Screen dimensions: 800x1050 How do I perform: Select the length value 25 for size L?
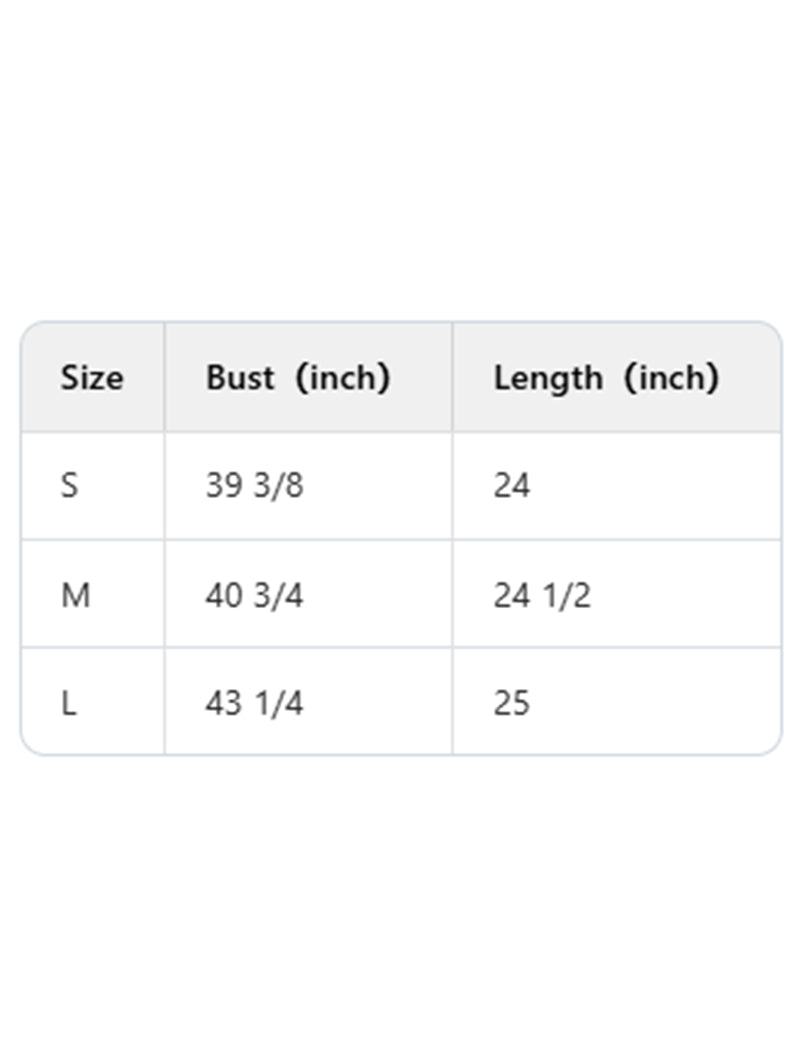coord(512,703)
